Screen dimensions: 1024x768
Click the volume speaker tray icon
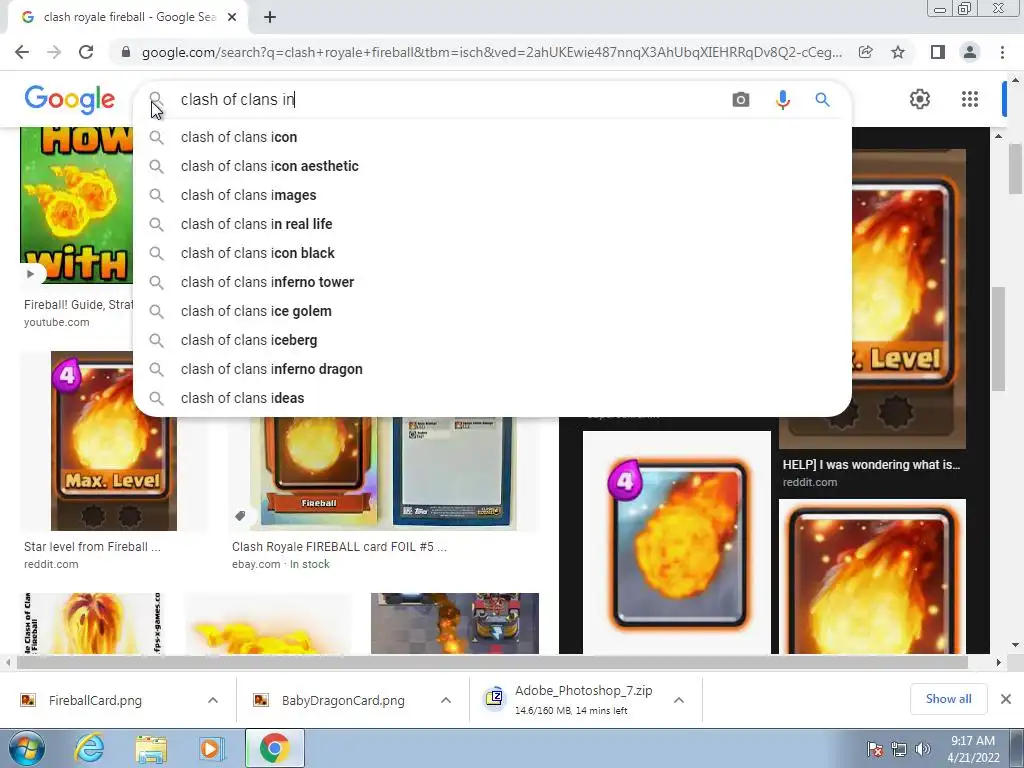point(923,749)
